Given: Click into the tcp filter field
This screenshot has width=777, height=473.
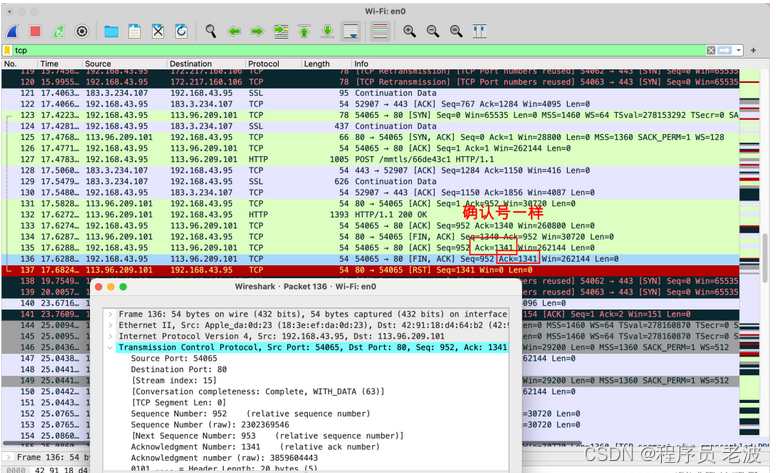Looking at the screenshot, I should coord(357,50).
